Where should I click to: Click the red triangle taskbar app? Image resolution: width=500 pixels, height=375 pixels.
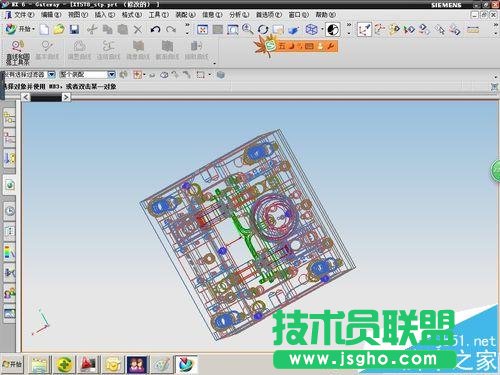[88, 365]
